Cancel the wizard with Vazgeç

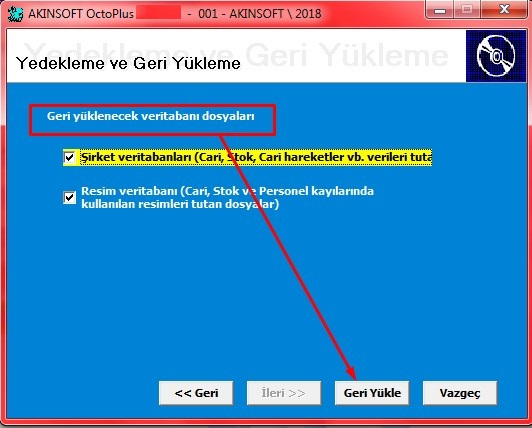click(x=460, y=393)
